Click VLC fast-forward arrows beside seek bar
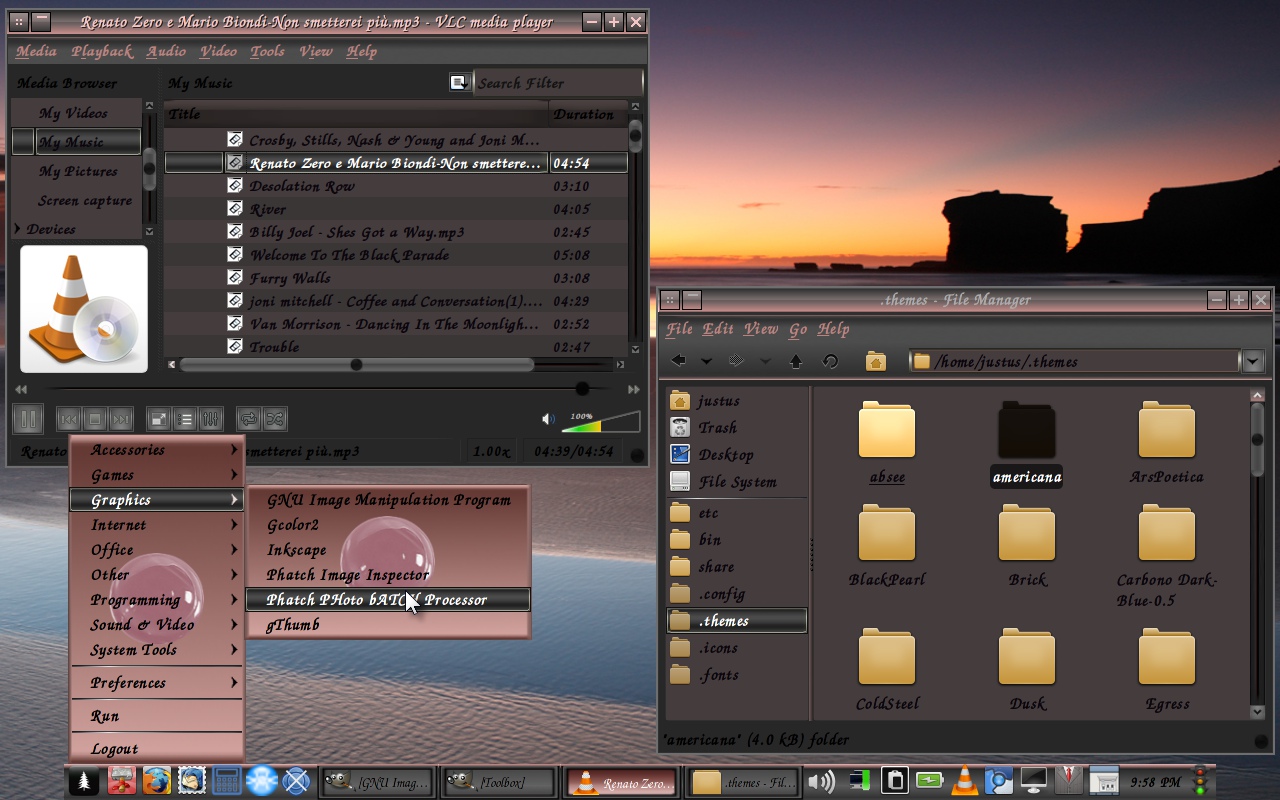Screen dimensions: 1280x800 pos(632,389)
